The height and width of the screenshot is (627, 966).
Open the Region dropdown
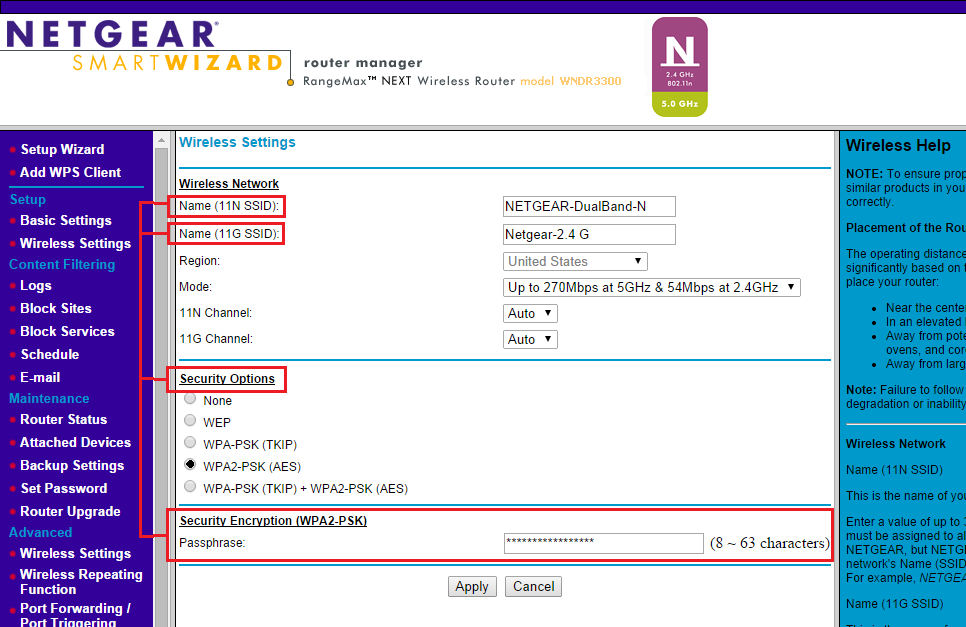[575, 261]
